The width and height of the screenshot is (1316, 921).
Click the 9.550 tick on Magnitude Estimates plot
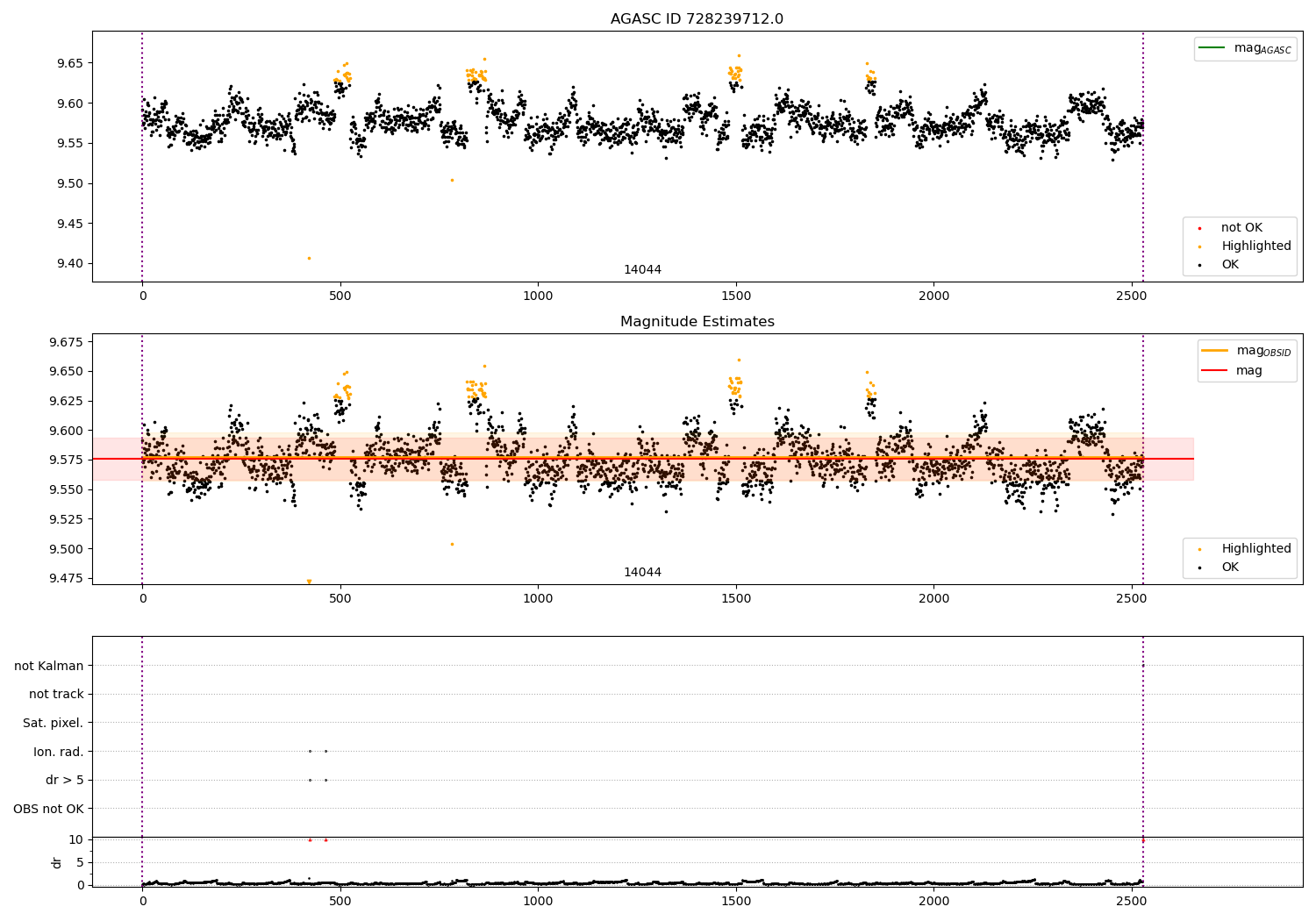tap(67, 489)
